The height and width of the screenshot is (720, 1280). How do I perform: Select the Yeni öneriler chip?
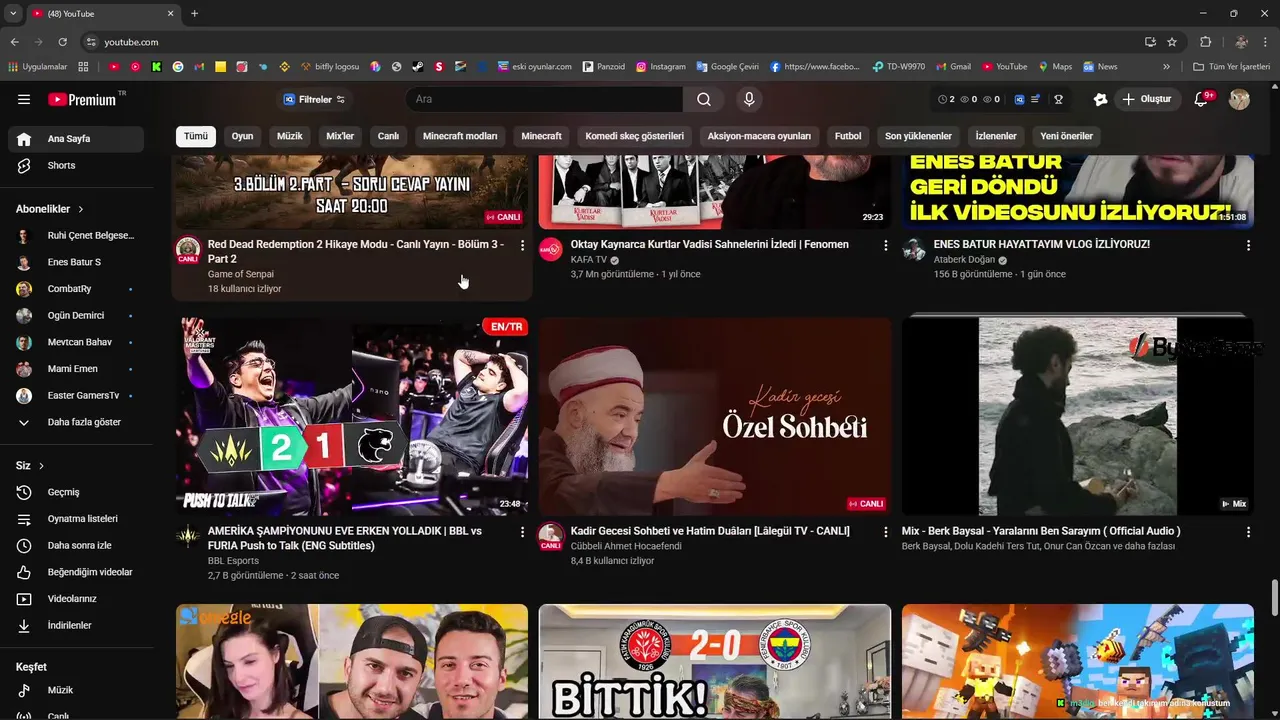pyautogui.click(x=1067, y=136)
